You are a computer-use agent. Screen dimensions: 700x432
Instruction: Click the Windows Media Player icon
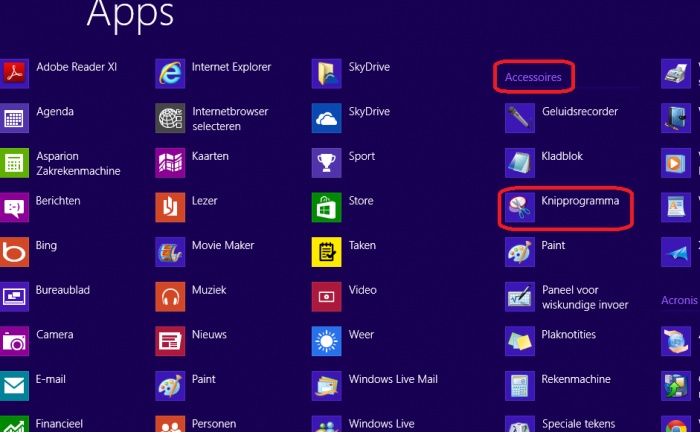[675, 162]
